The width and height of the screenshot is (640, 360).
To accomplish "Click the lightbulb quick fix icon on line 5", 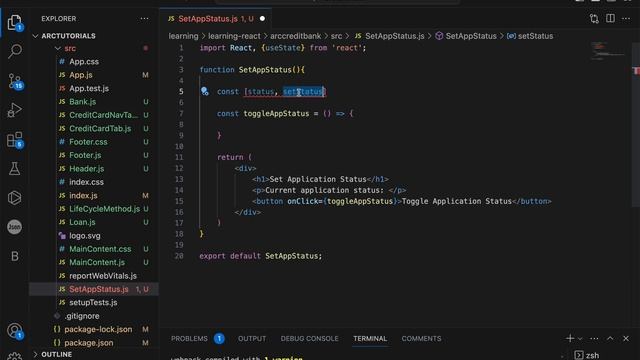I will pos(204,91).
